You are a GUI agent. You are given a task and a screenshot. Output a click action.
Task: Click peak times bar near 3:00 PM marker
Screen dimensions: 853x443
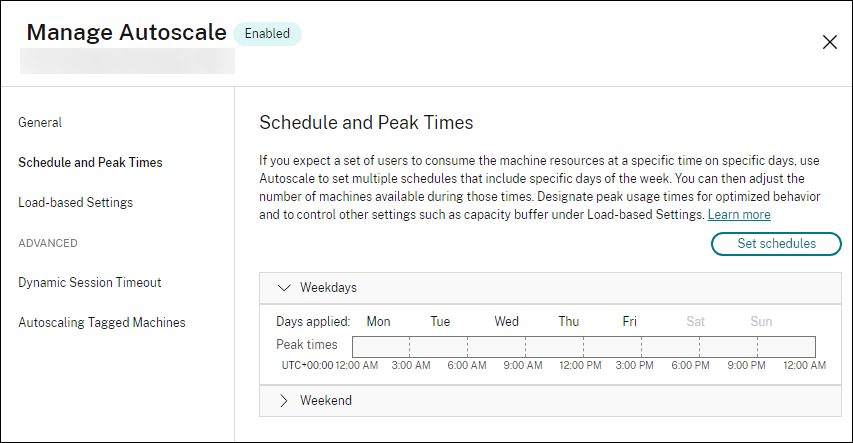point(642,346)
